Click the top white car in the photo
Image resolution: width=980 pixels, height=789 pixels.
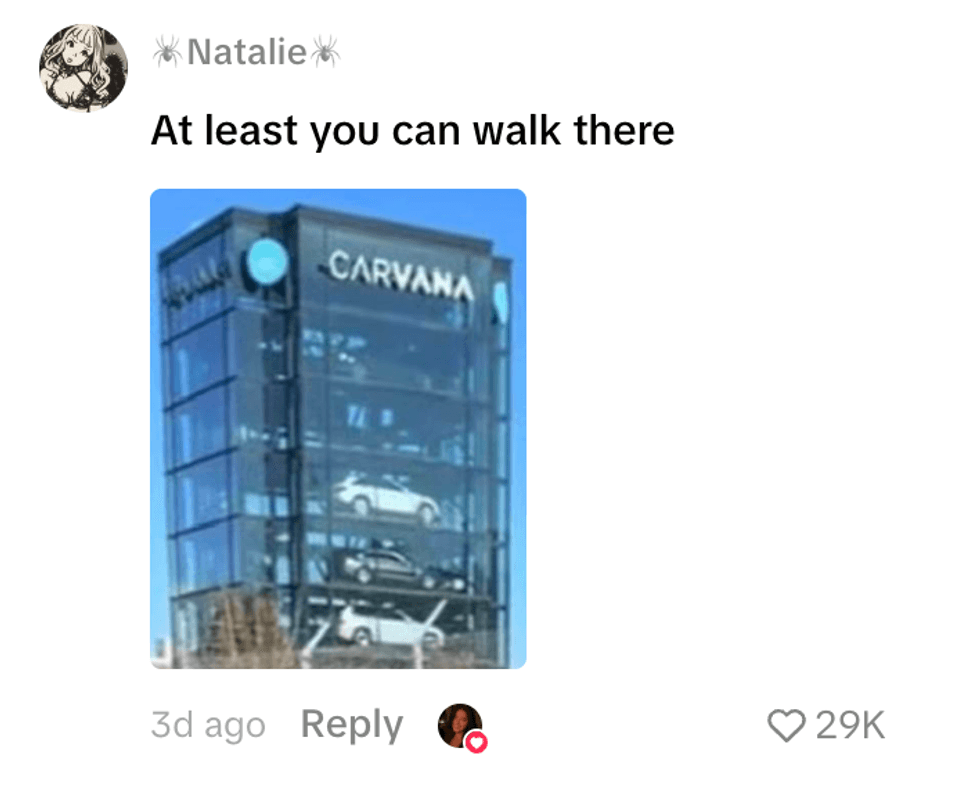pyautogui.click(x=387, y=498)
